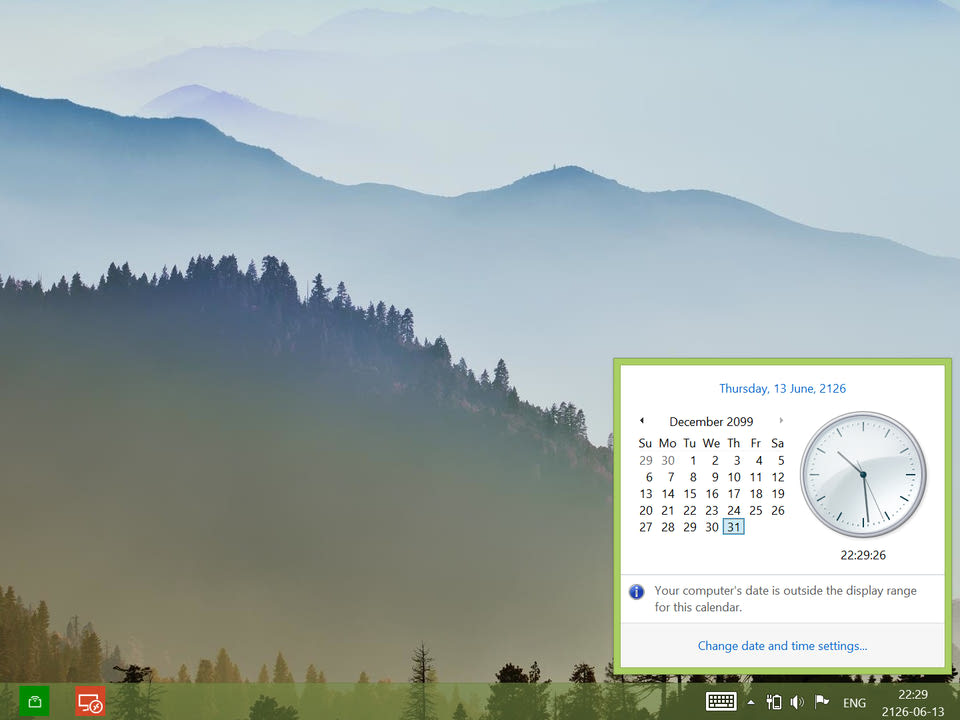The image size is (960, 720).
Task: Open the Action Center flag icon
Action: (x=822, y=701)
